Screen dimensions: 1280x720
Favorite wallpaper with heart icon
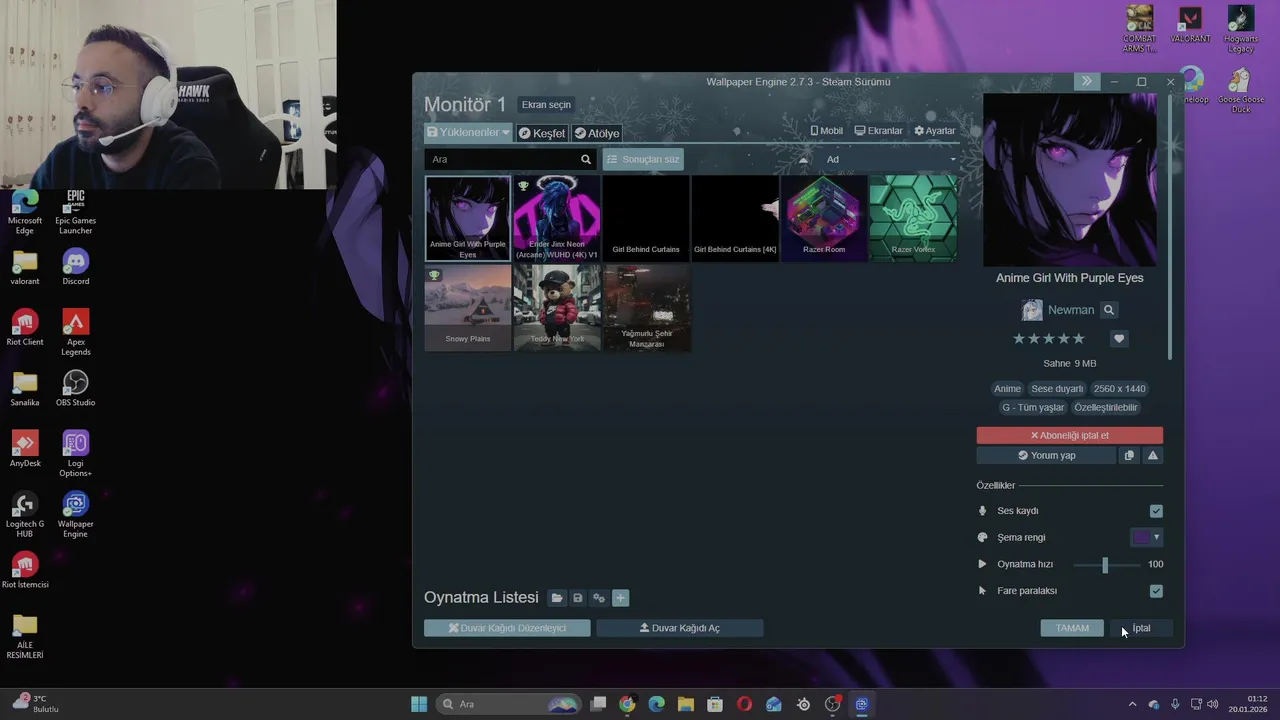(1119, 339)
